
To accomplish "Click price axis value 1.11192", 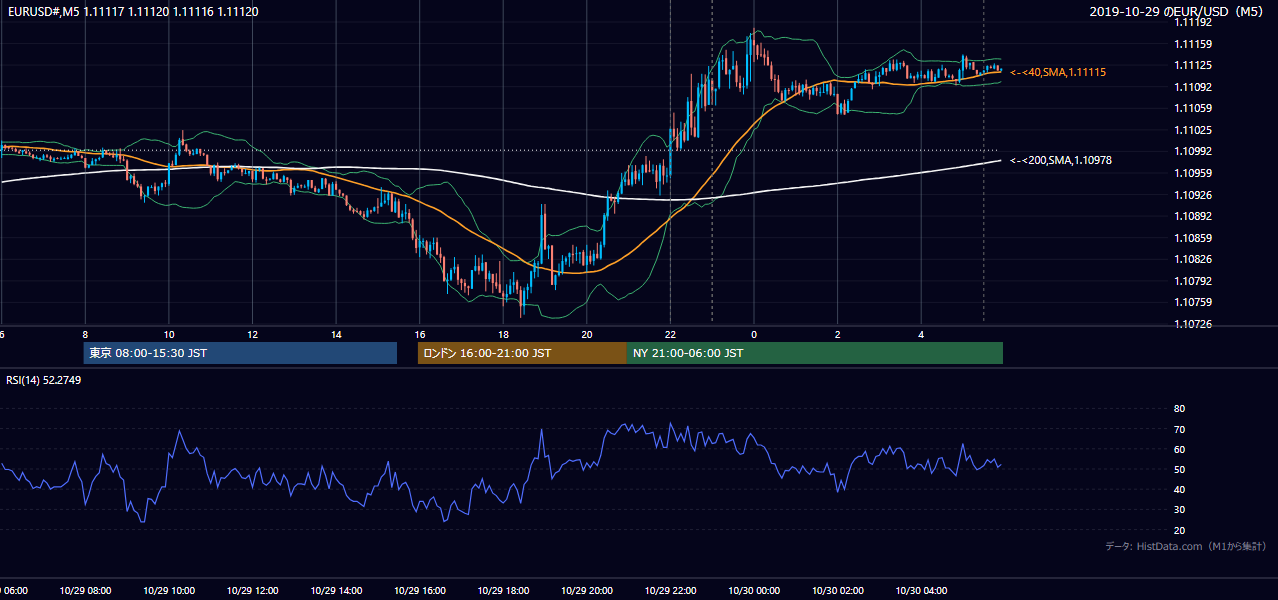I will pos(1193,22).
